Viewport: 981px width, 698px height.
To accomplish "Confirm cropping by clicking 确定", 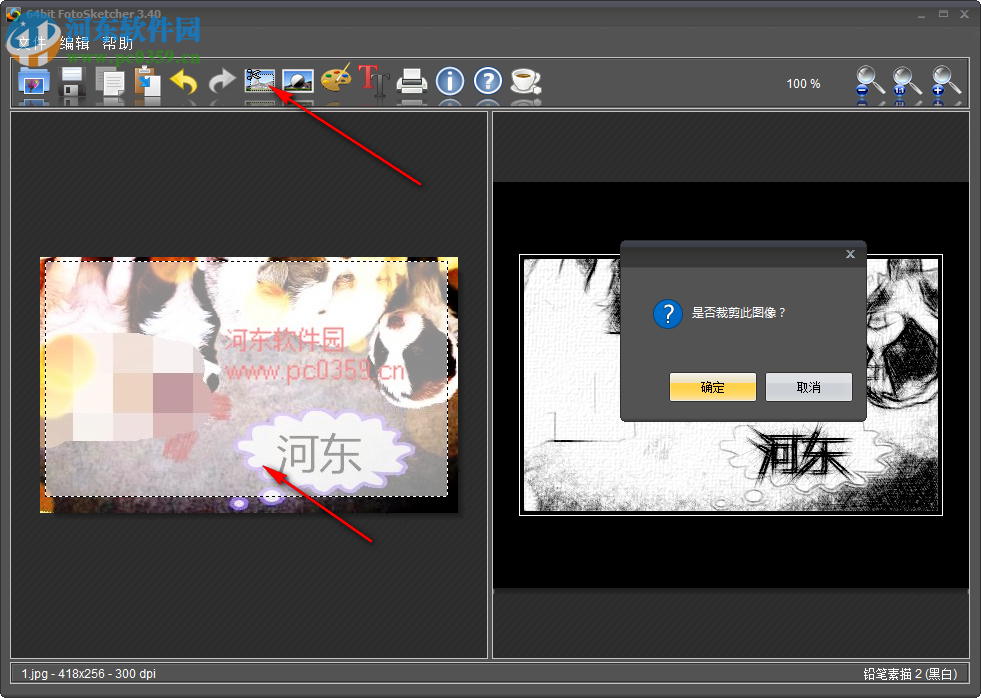I will click(x=712, y=387).
